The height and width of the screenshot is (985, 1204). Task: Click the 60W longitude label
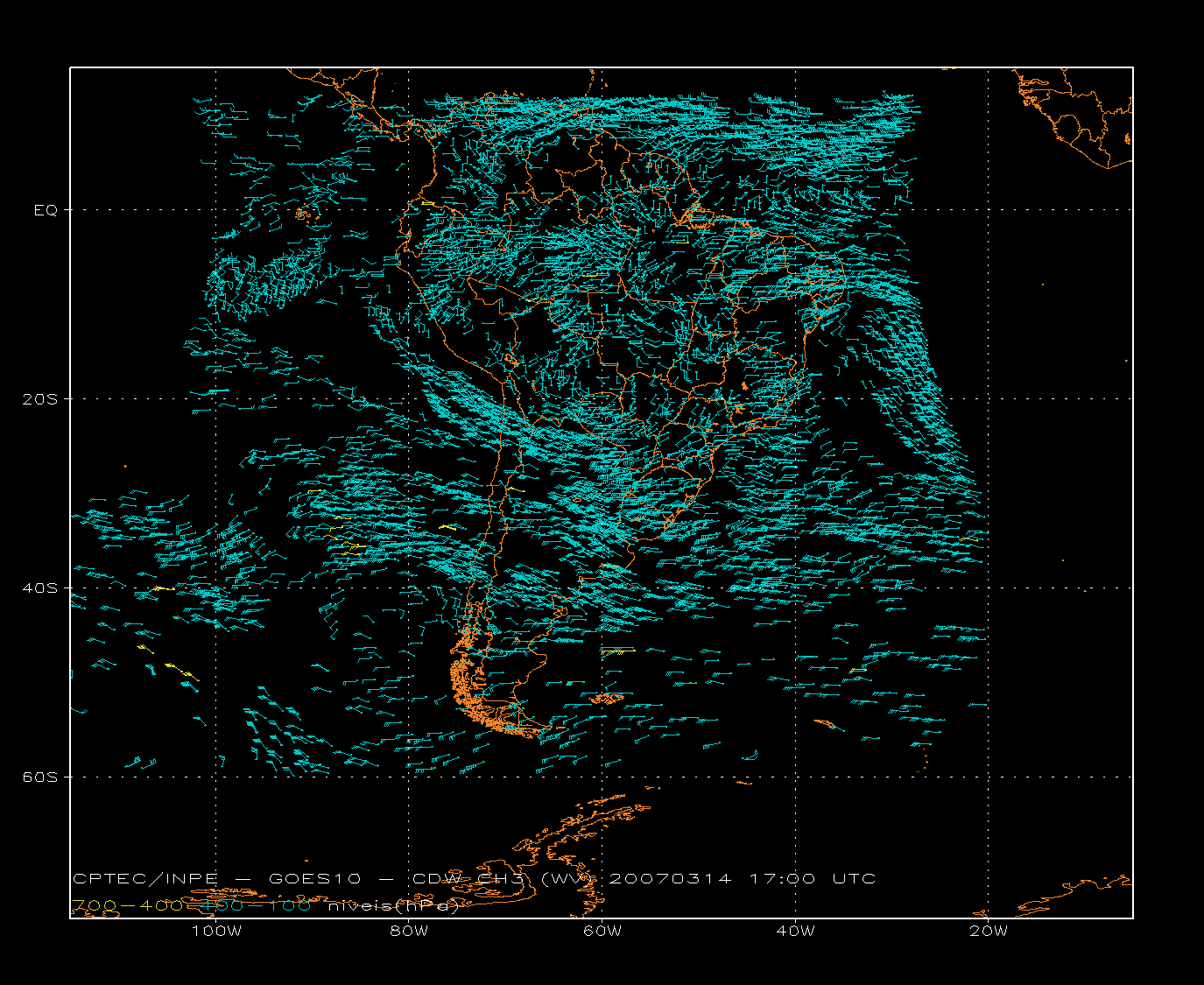[x=602, y=932]
